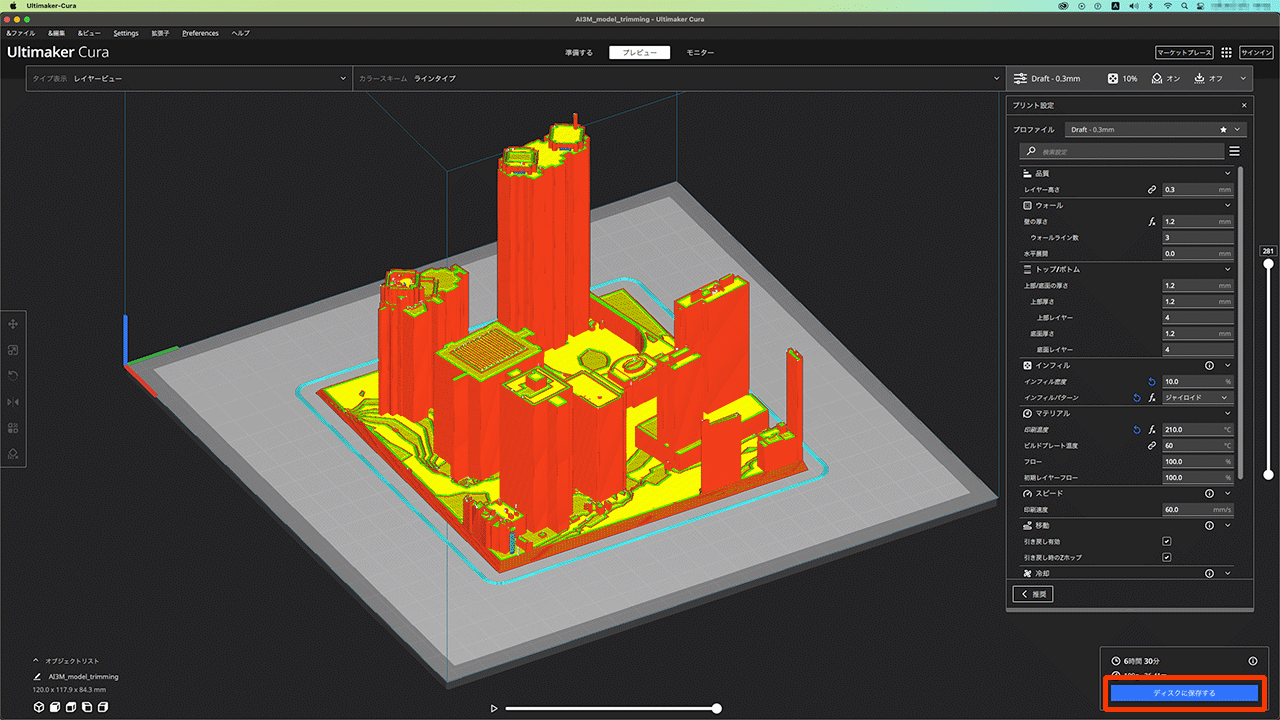Screen dimensions: 1280x720
Task: Click the star icon in profile selector
Action: pos(1223,129)
